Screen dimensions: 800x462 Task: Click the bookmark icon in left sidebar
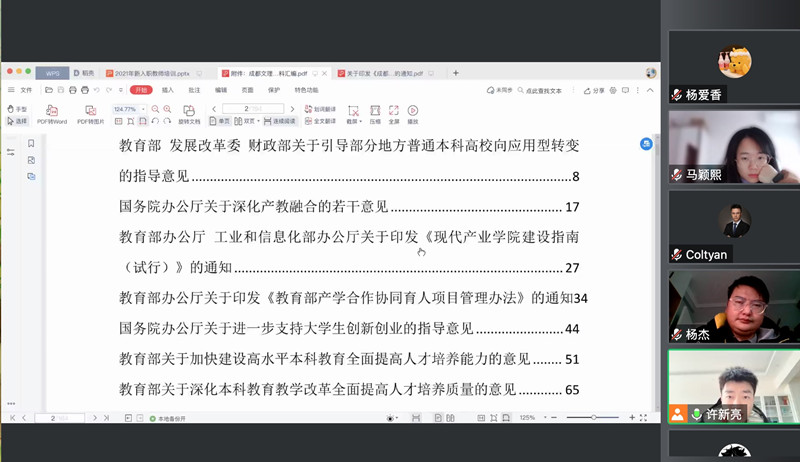tap(31, 143)
